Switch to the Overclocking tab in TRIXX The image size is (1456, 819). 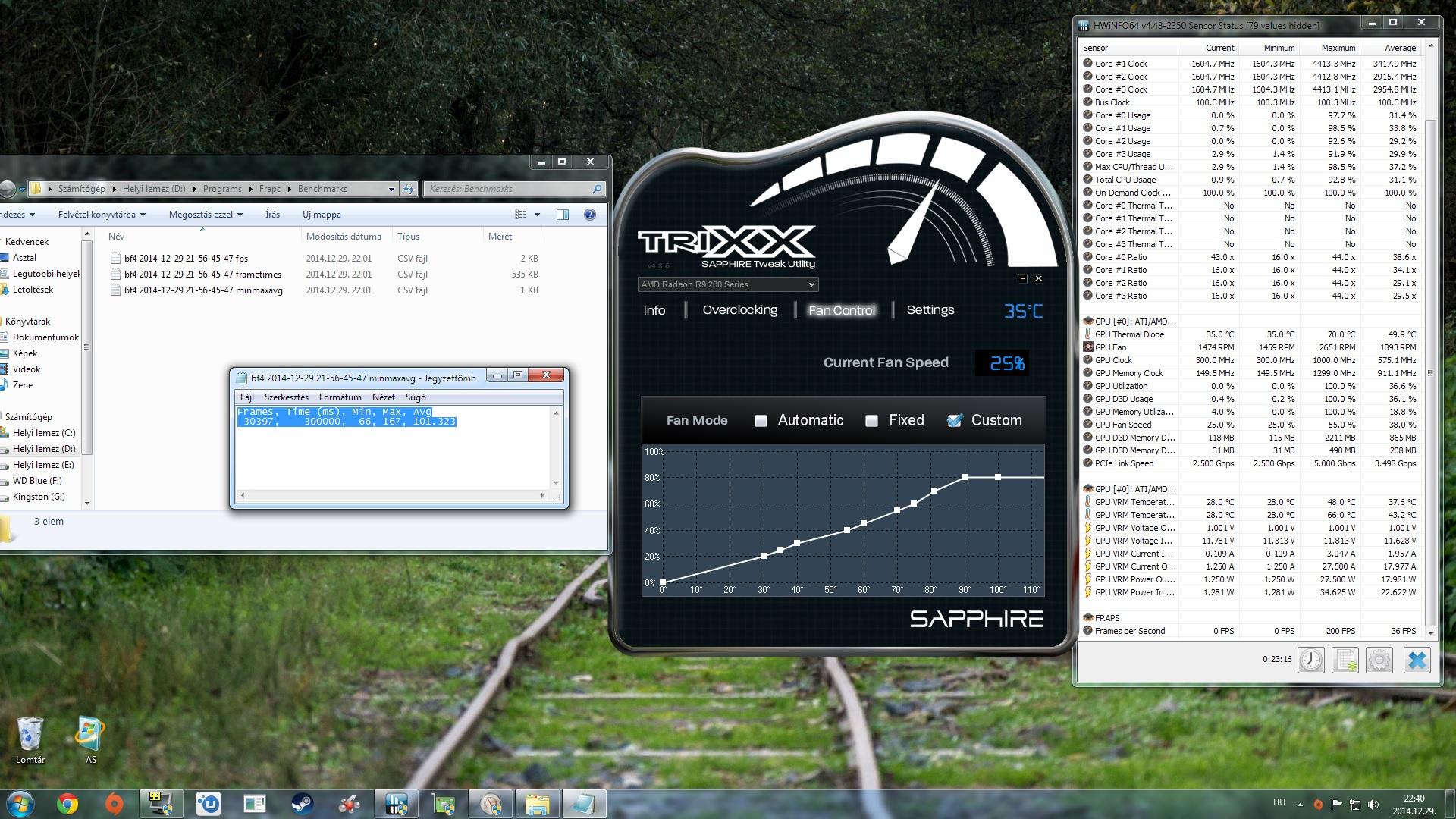click(739, 309)
